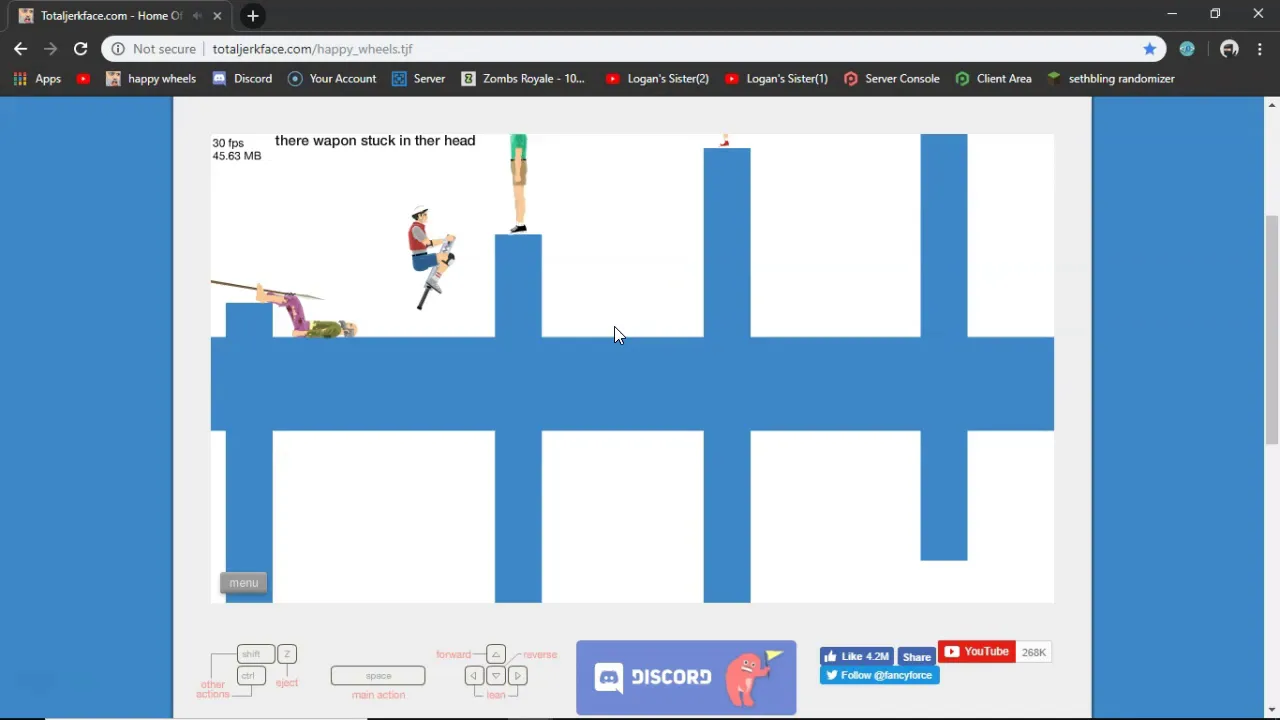Screen dimensions: 1280x720
Task: Reload the page with the refresh icon
Action: pyautogui.click(x=81, y=49)
